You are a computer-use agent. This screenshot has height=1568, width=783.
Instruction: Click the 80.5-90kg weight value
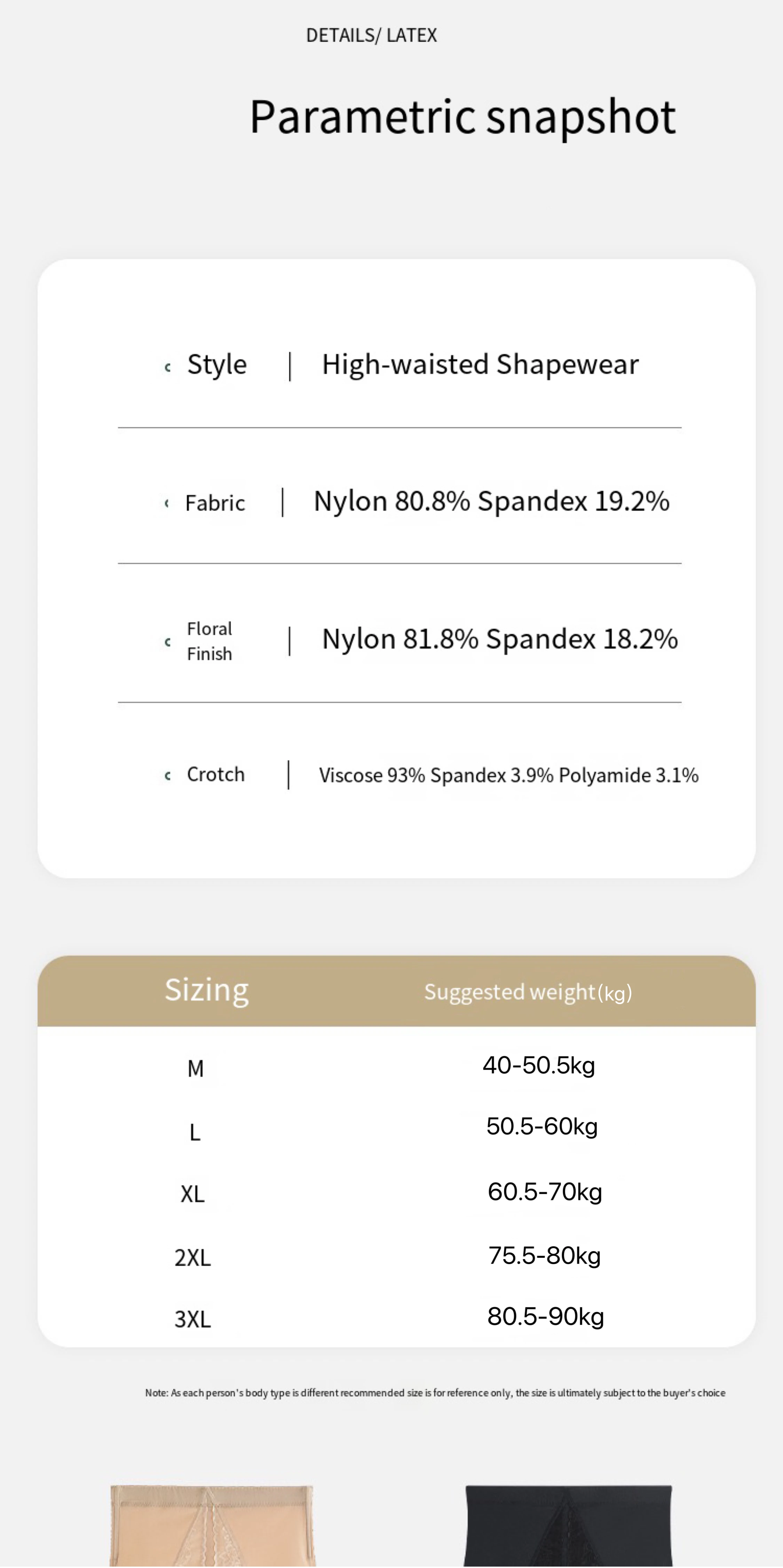[x=545, y=1317]
